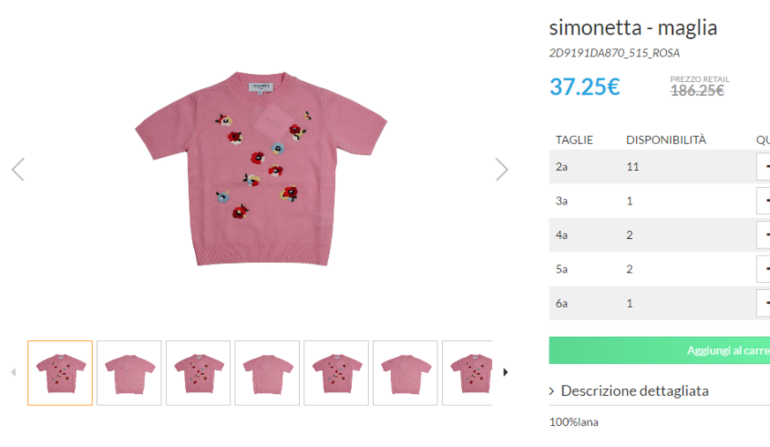Image resolution: width=770 pixels, height=447 pixels.
Task: Select the first highlighted sweater thumbnail
Action: pyautogui.click(x=60, y=373)
